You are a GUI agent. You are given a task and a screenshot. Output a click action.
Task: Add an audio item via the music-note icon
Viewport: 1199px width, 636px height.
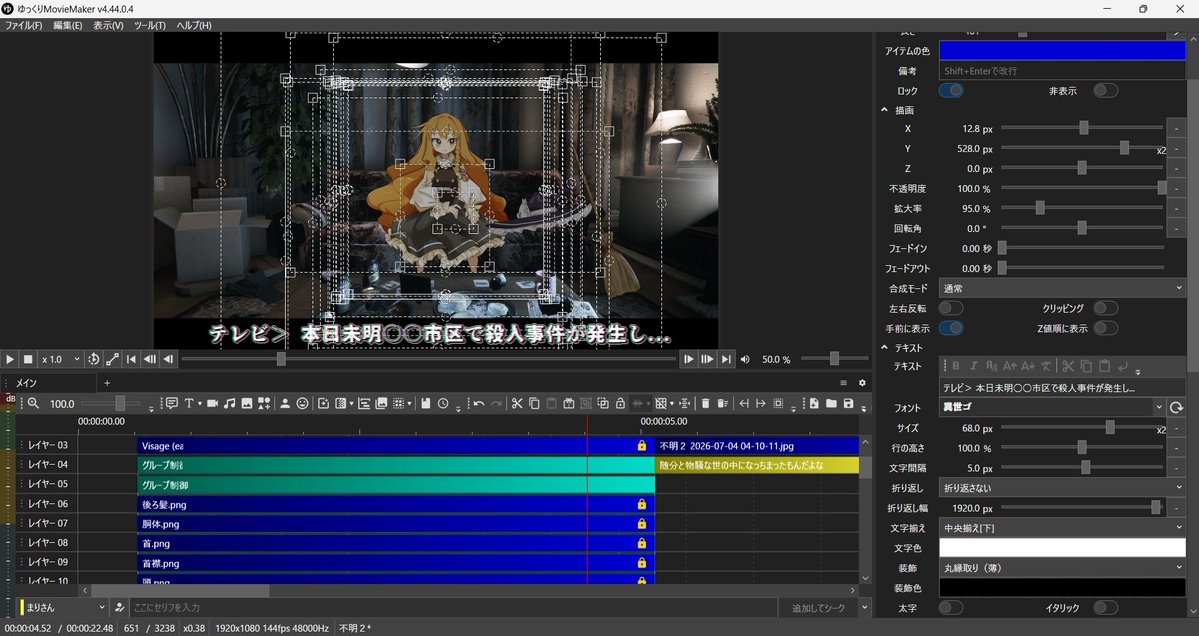[229, 404]
